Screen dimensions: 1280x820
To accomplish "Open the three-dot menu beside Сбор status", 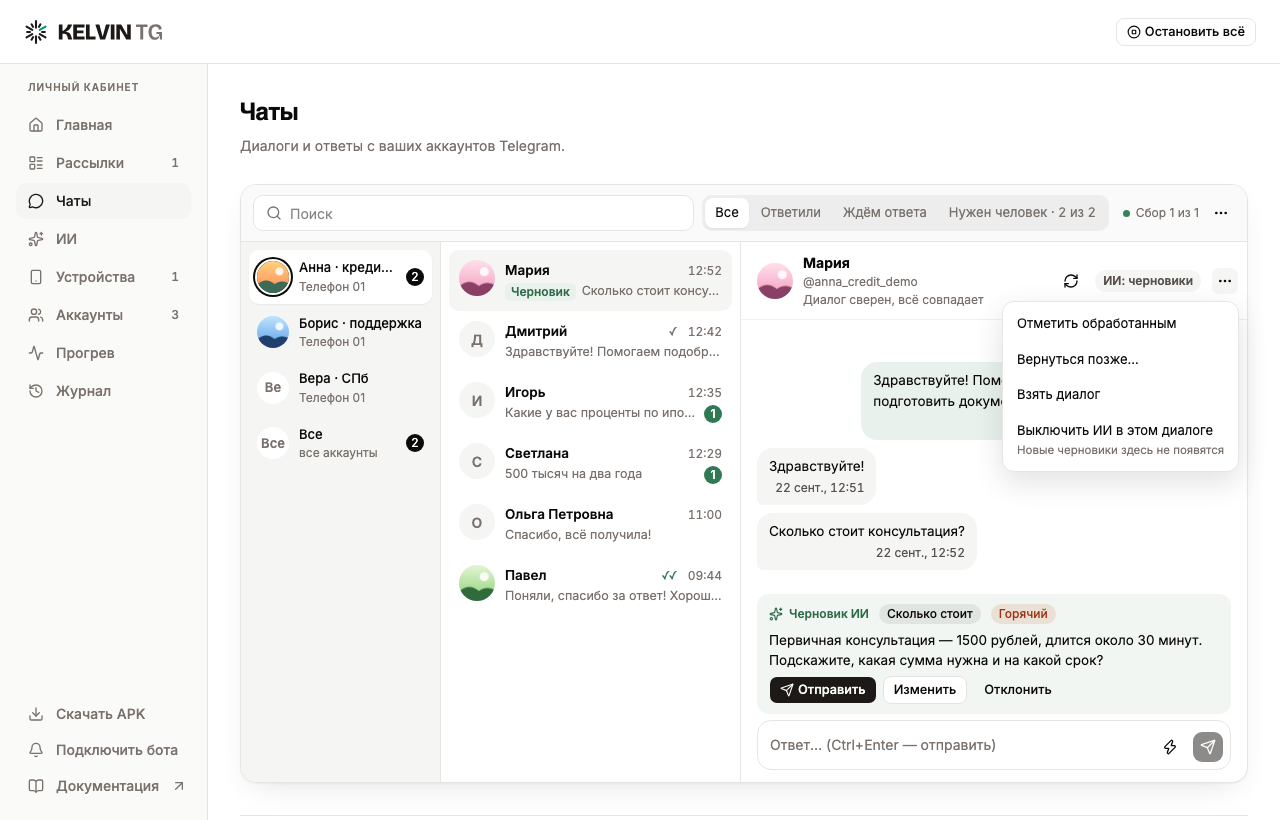I will tap(1221, 213).
